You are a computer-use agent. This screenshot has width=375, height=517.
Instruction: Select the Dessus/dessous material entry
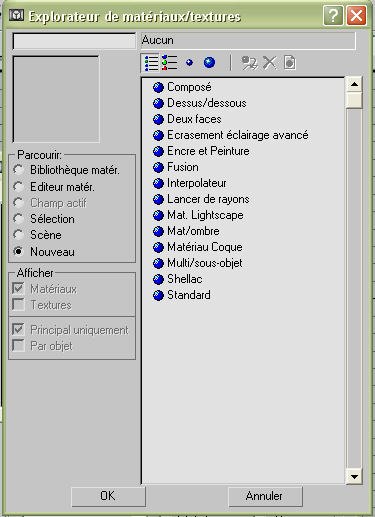[x=207, y=103]
